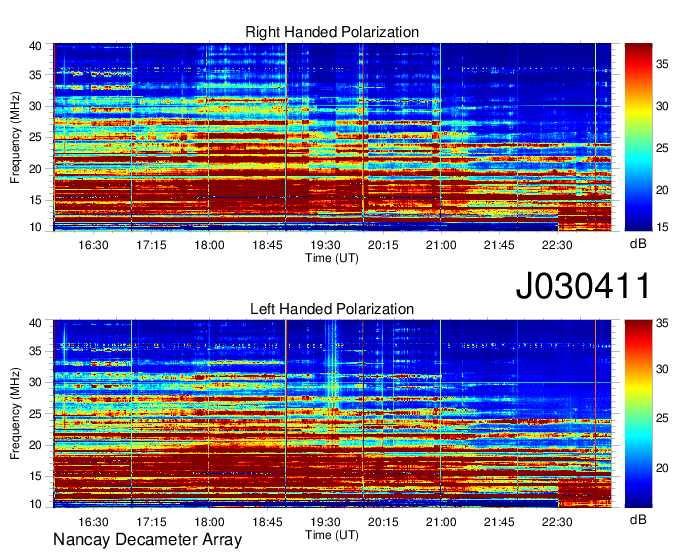Click the "Right Handed Polarization" plot title
680x552 pixels.
click(332, 32)
